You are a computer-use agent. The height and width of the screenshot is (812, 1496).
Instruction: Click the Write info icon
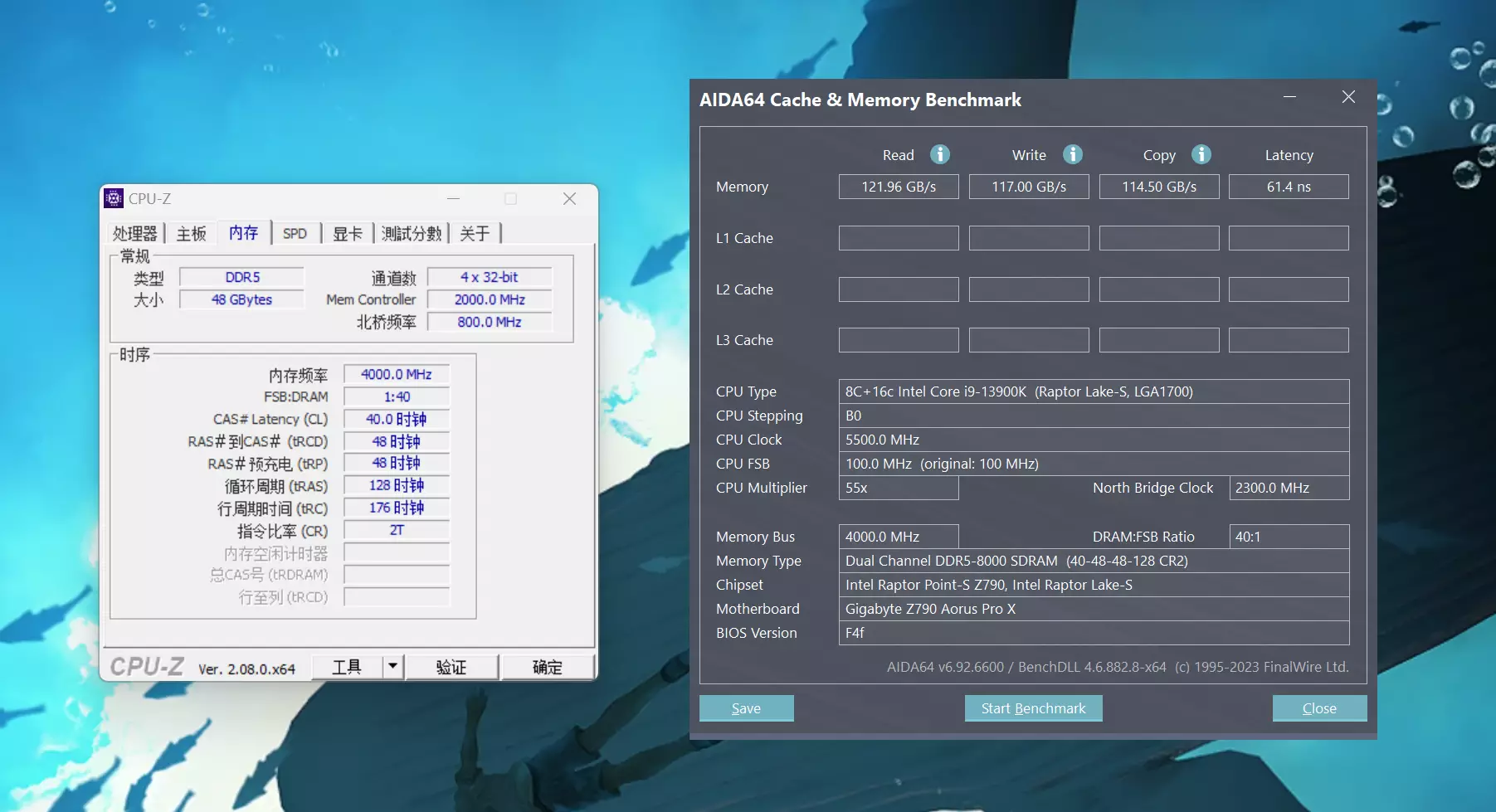click(1072, 154)
